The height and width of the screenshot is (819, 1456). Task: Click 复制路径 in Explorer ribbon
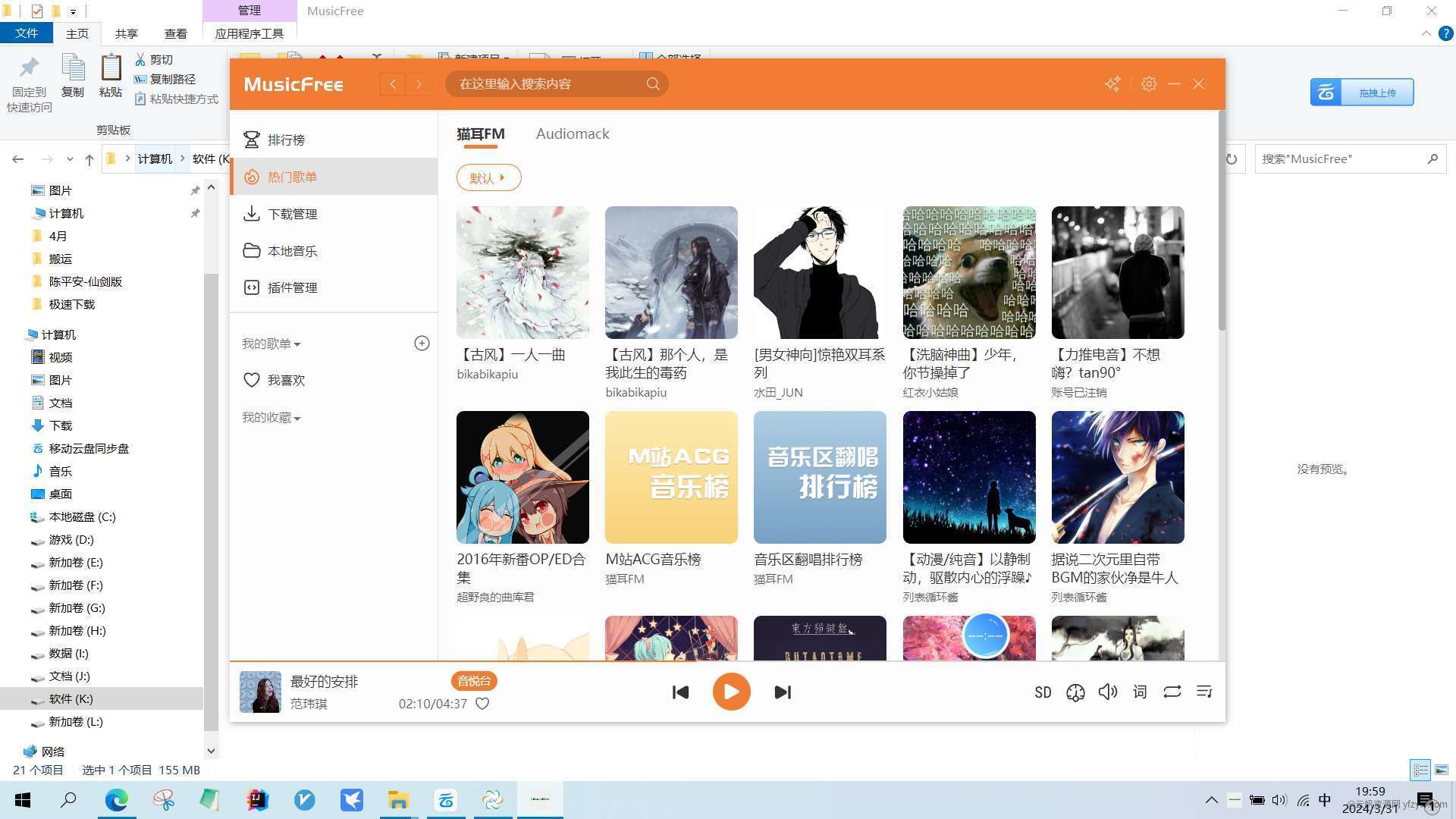pos(165,79)
